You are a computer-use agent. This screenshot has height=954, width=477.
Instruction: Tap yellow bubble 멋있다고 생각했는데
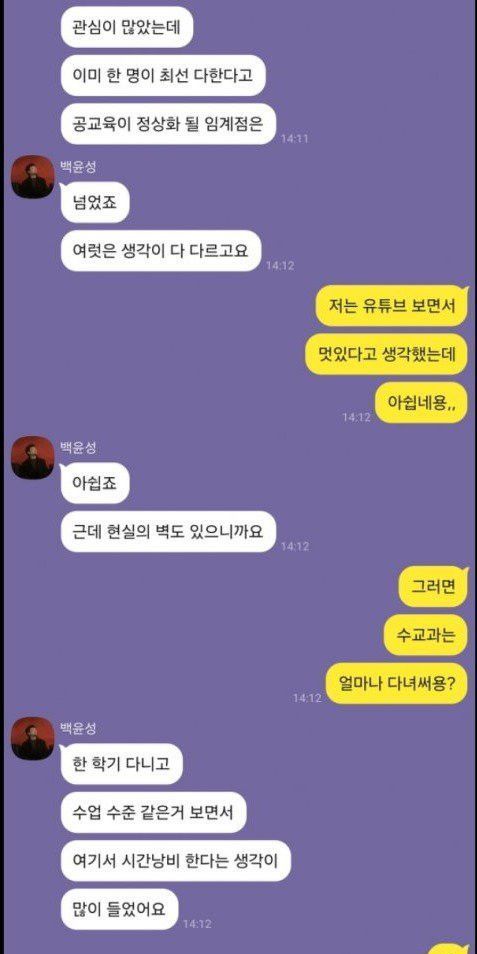click(x=386, y=354)
